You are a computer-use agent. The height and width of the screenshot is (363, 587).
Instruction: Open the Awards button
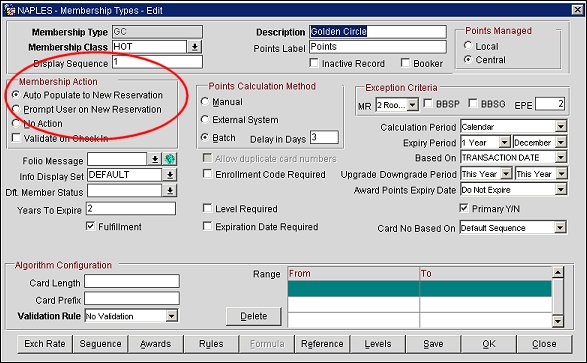tap(156, 344)
